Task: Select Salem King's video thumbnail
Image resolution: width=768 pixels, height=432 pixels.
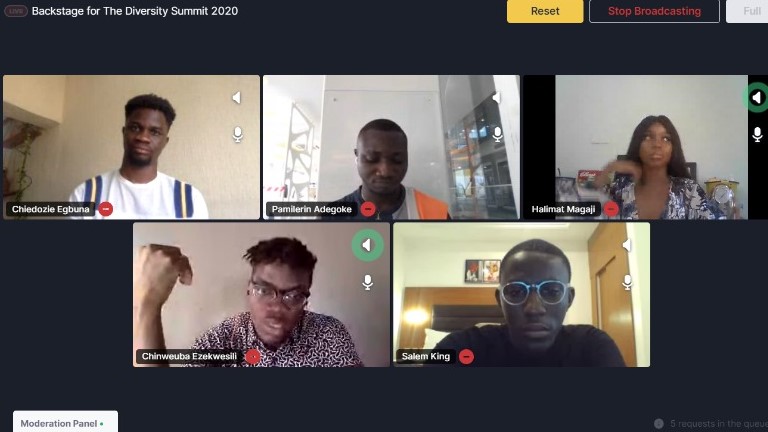Action: [x=522, y=294]
